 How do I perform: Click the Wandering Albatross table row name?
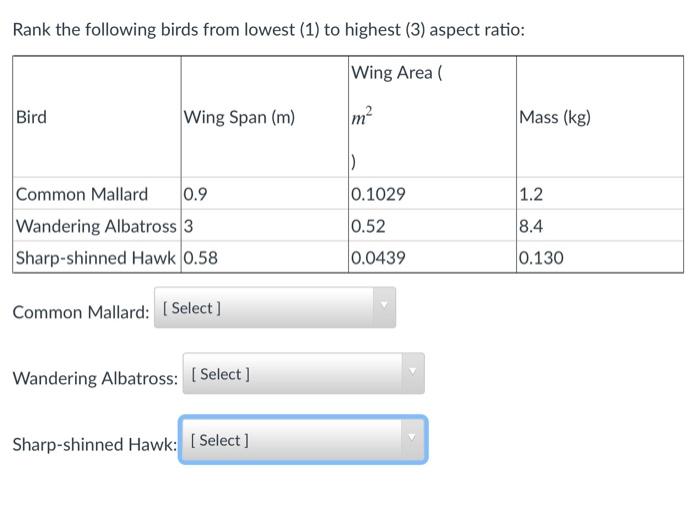[x=96, y=226]
